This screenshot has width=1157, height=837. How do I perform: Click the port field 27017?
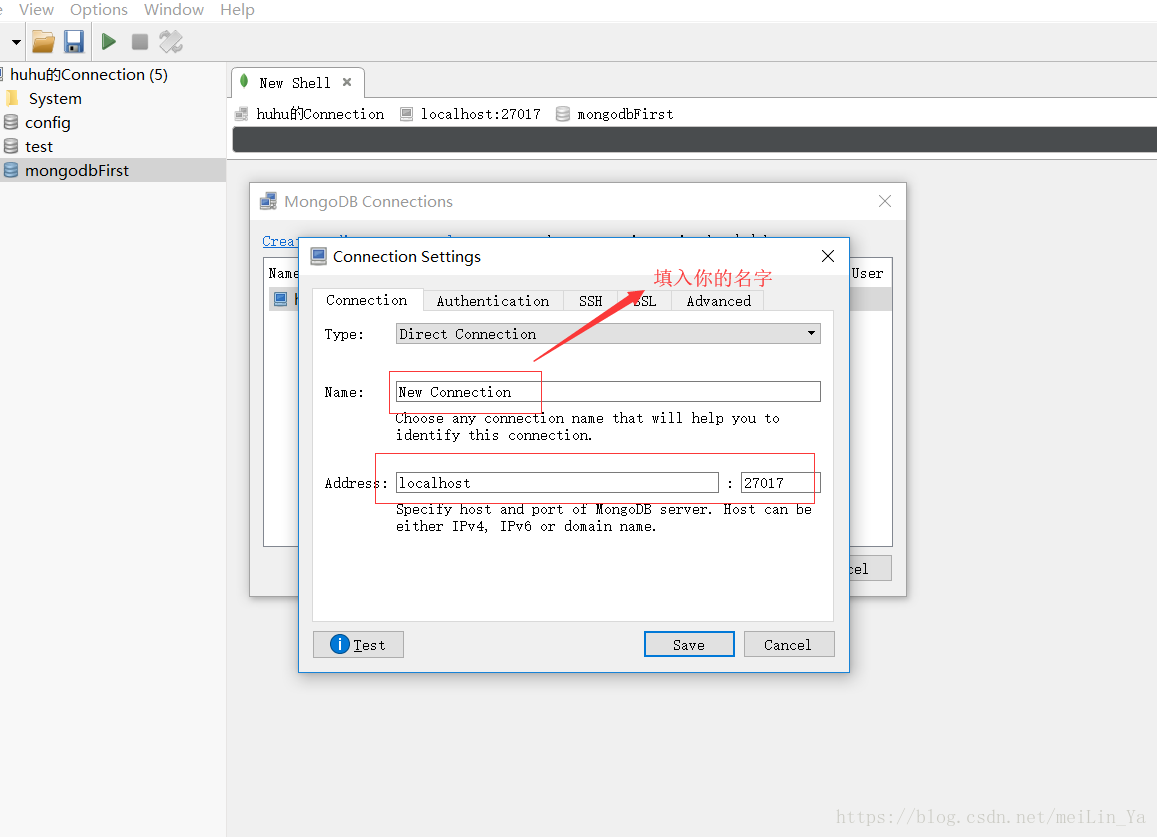coord(781,483)
